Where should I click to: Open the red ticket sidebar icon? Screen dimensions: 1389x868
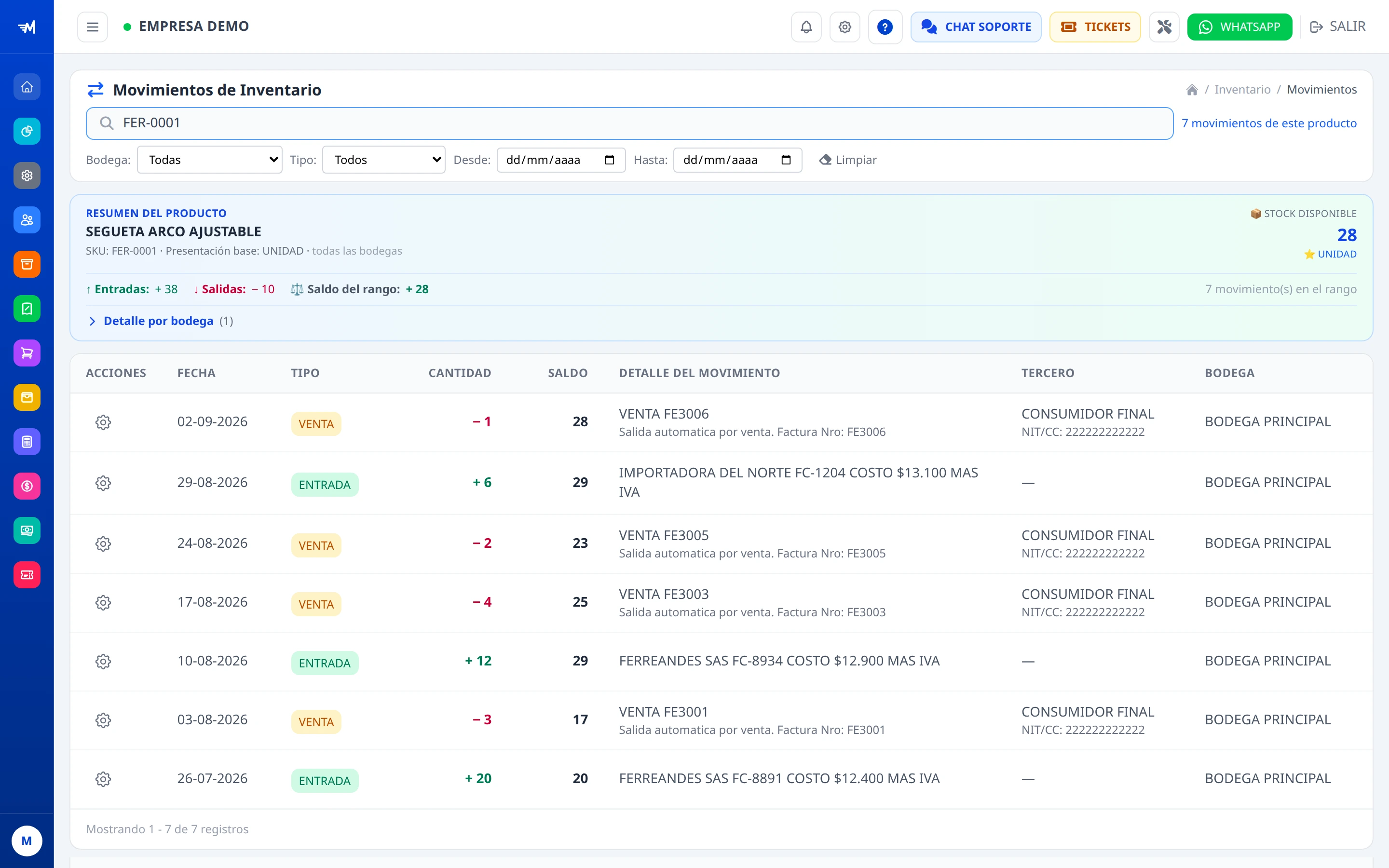pyautogui.click(x=27, y=575)
